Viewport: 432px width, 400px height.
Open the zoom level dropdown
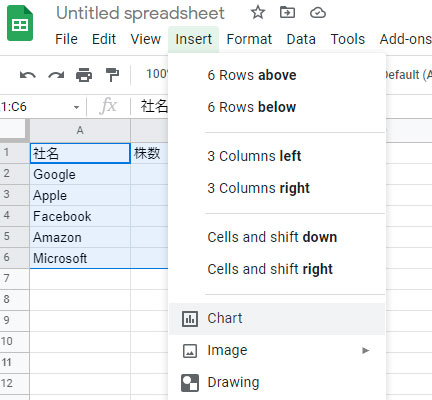157,74
